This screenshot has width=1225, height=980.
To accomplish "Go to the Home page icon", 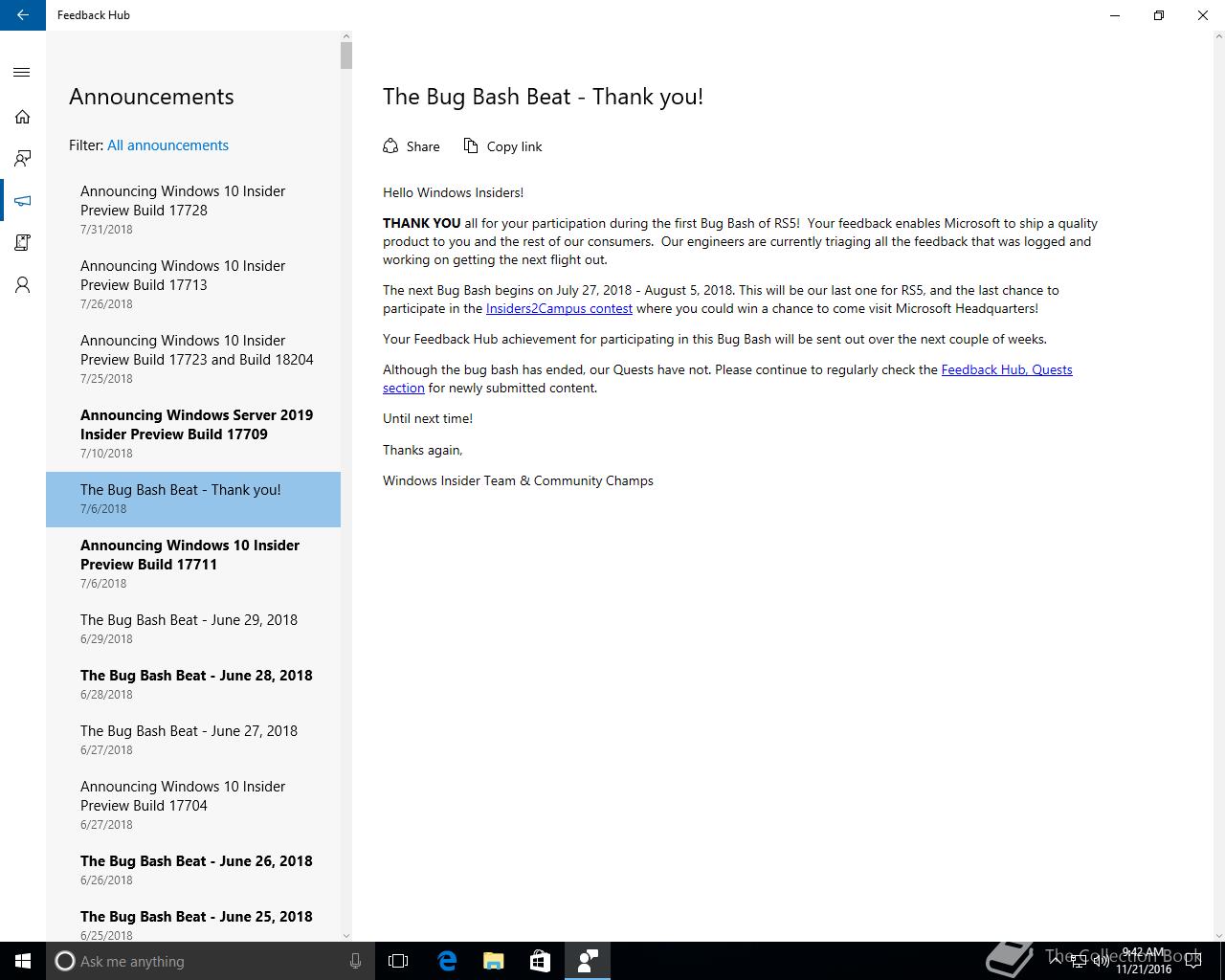I will pos(22,117).
